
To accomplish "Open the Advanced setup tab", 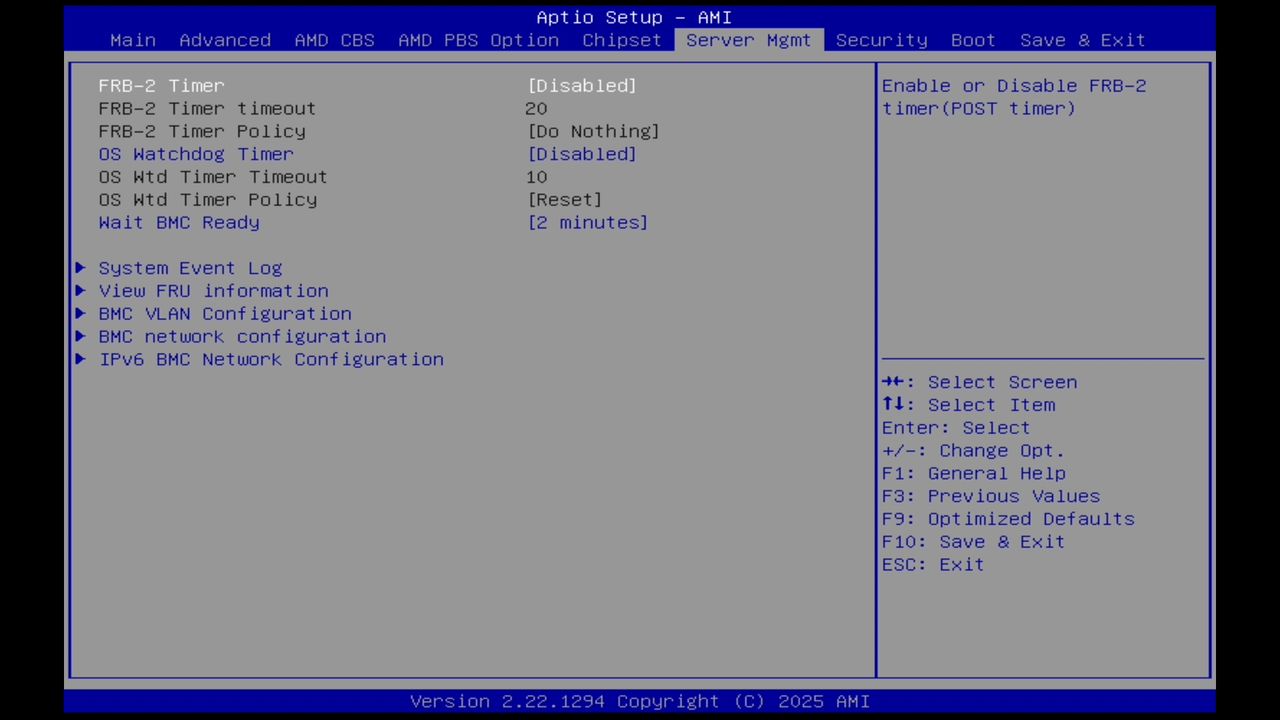I will coord(225,40).
